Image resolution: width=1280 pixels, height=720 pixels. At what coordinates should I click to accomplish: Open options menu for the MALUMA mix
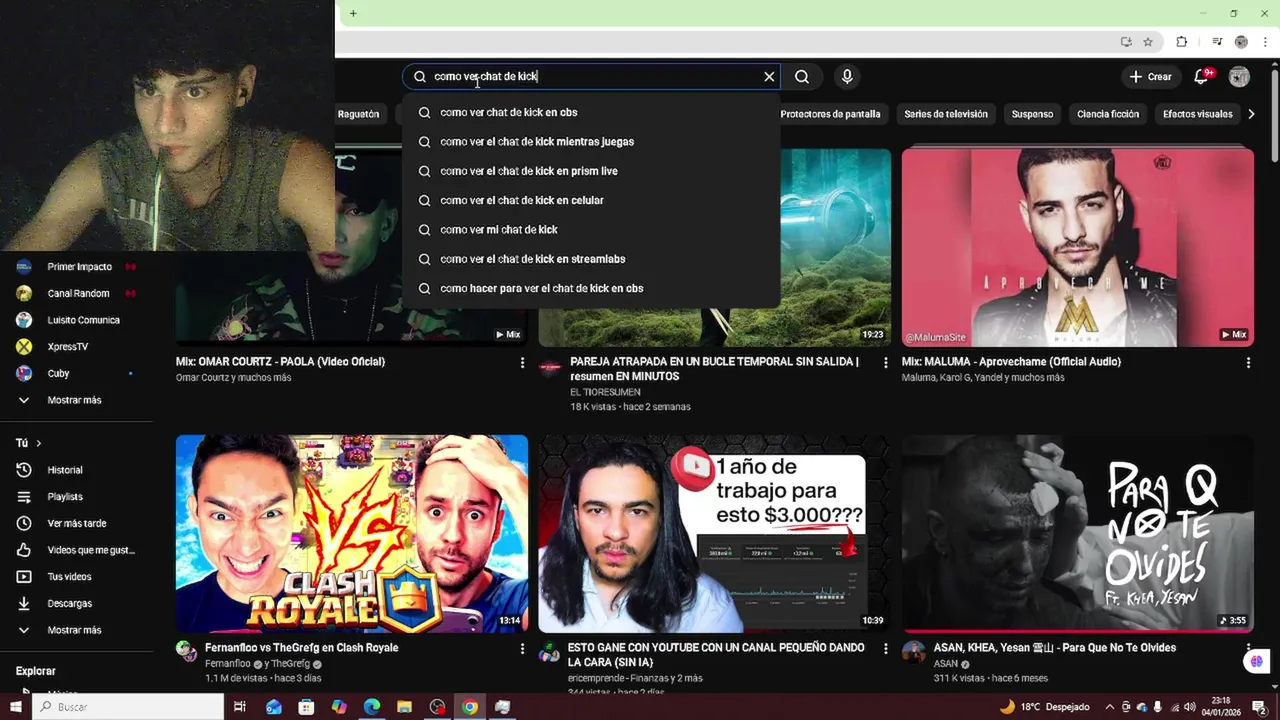click(1248, 363)
